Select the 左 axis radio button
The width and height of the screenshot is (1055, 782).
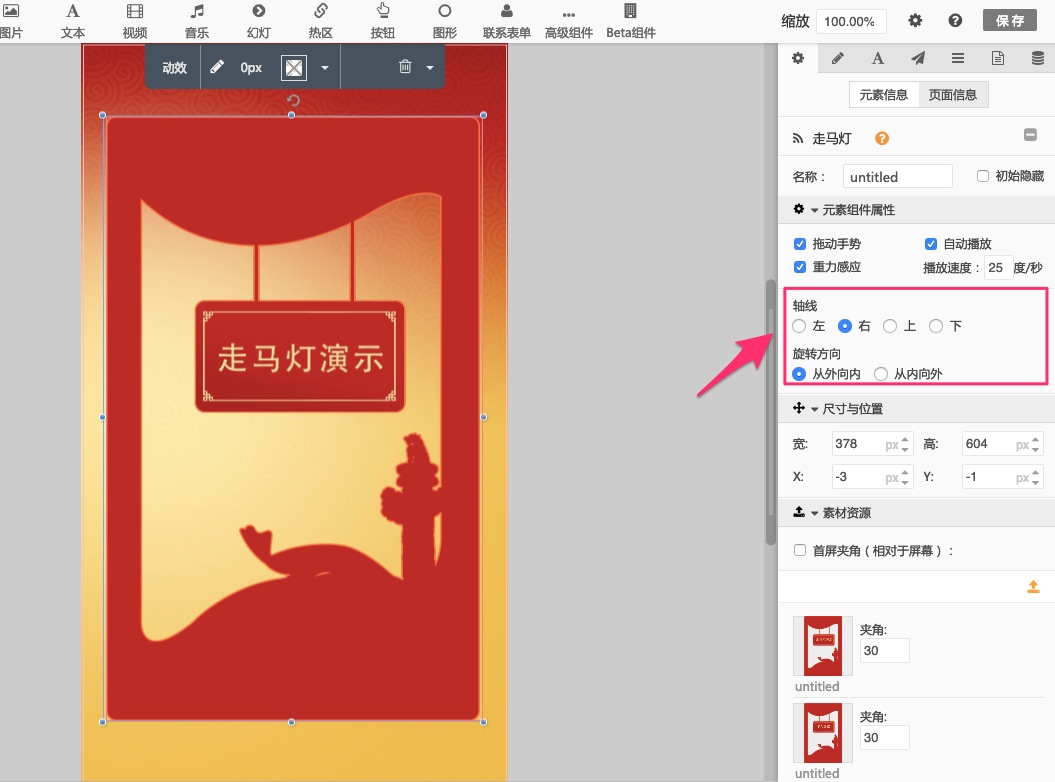tap(799, 326)
